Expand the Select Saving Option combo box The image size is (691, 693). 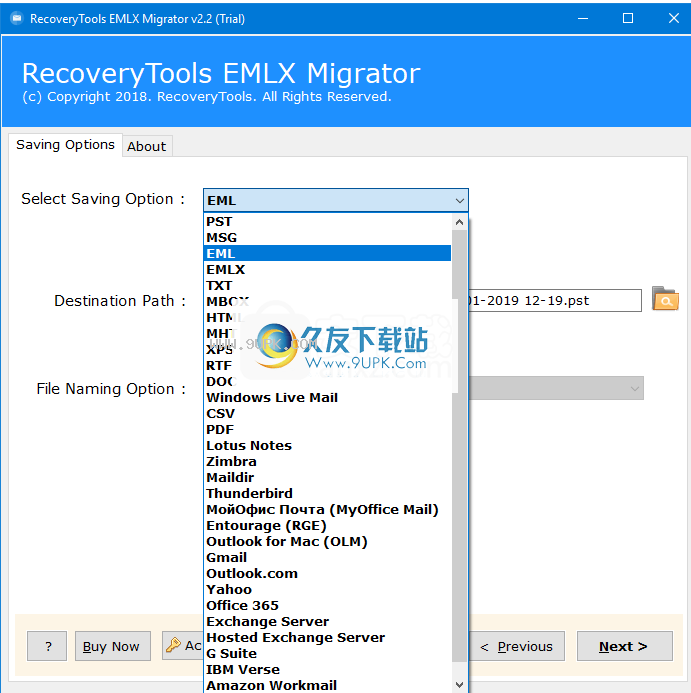tap(336, 201)
